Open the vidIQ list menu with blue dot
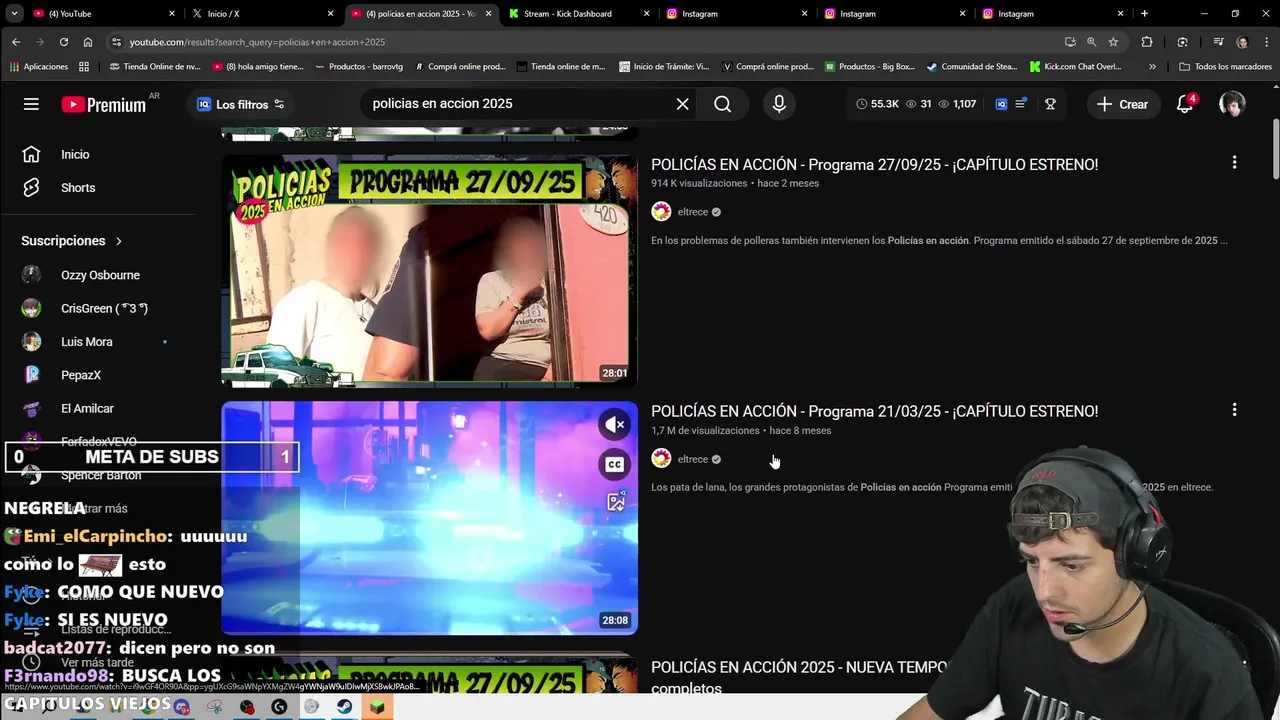1280x720 pixels. point(1020,104)
